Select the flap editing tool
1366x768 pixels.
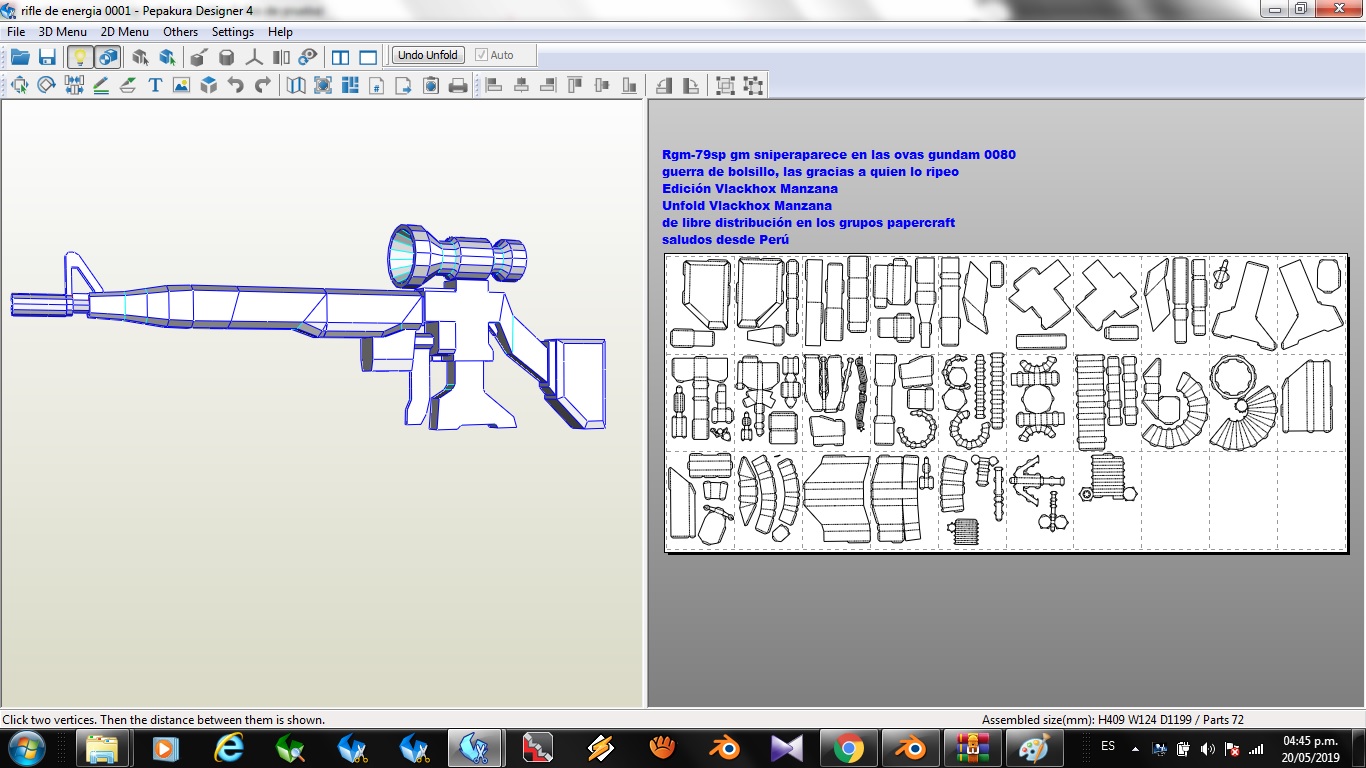128,85
